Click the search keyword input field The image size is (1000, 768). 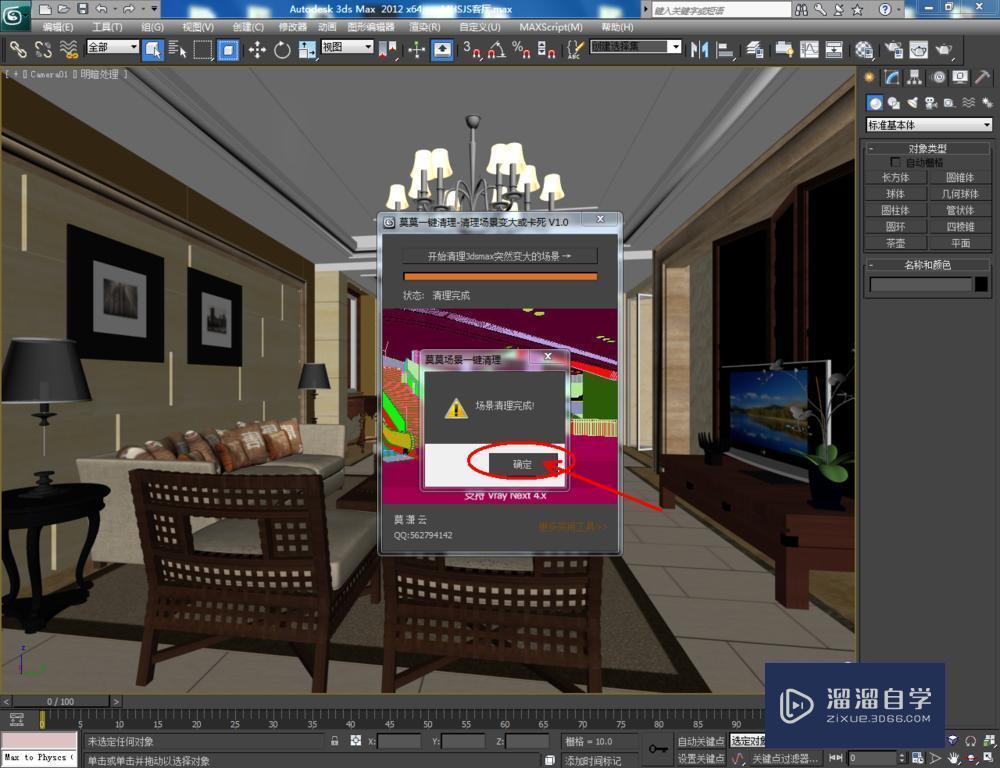tap(721, 10)
